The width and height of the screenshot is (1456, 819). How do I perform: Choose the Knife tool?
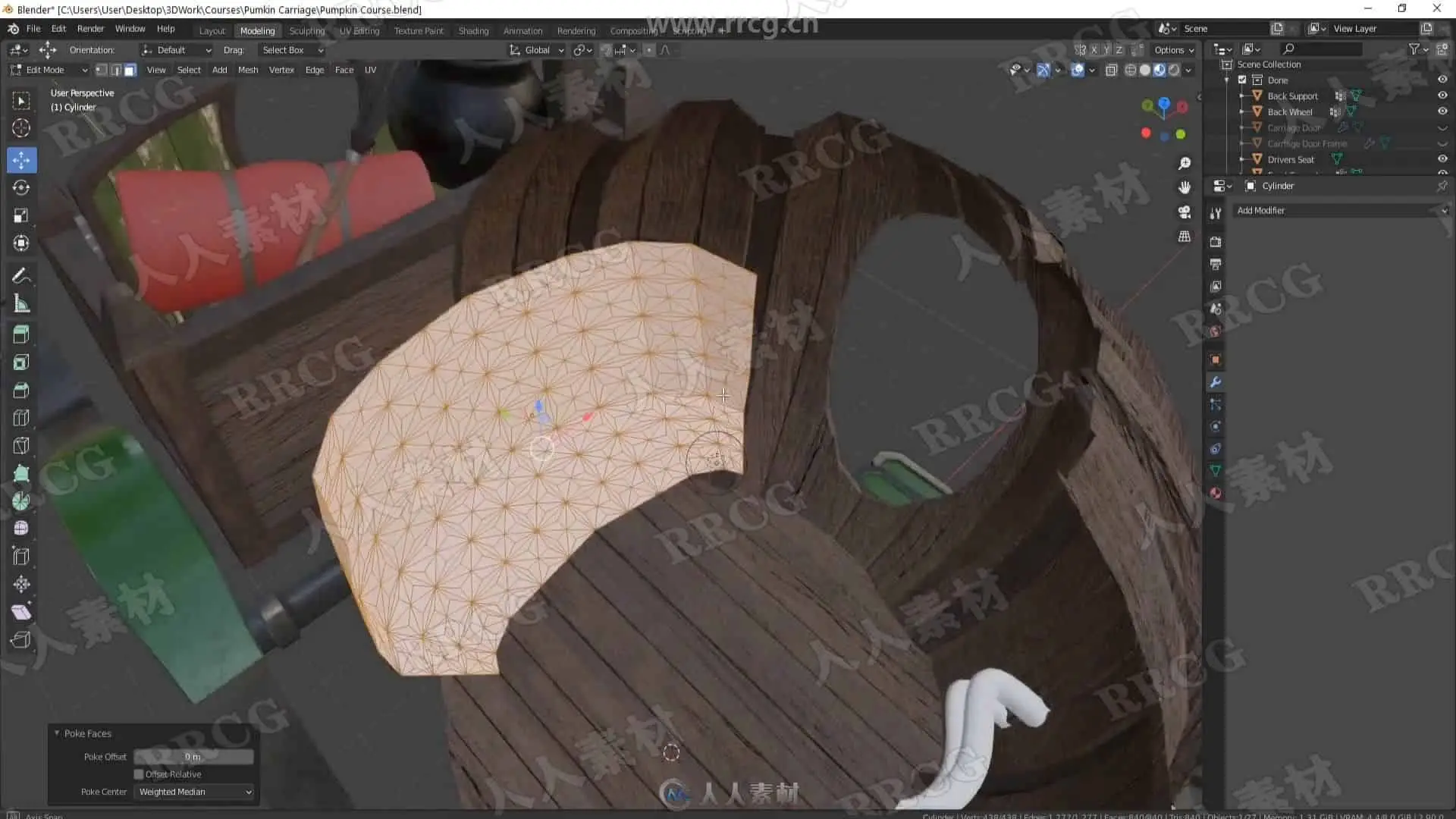[21, 446]
